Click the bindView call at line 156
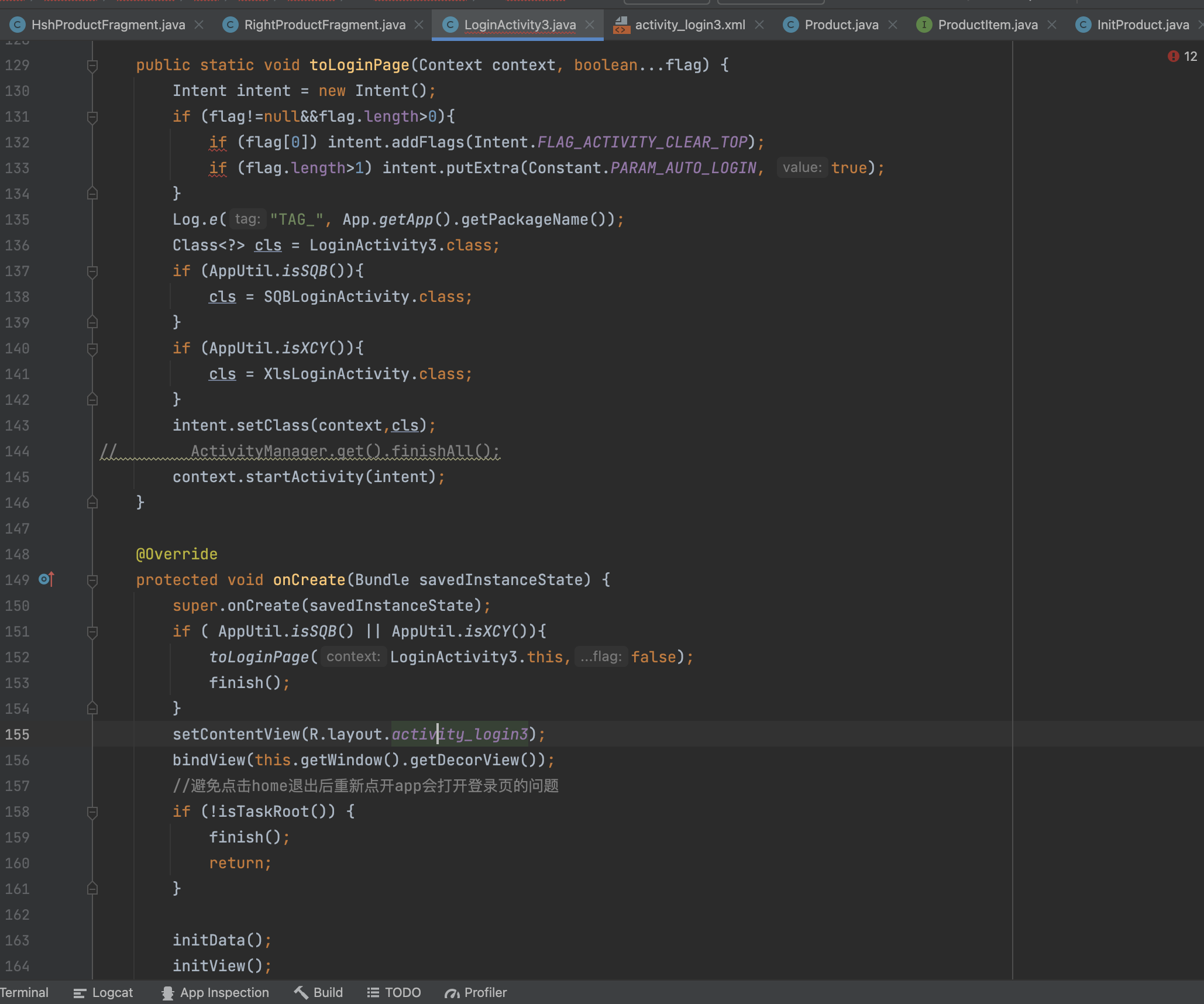Viewport: 1204px width, 1004px height. click(x=363, y=760)
